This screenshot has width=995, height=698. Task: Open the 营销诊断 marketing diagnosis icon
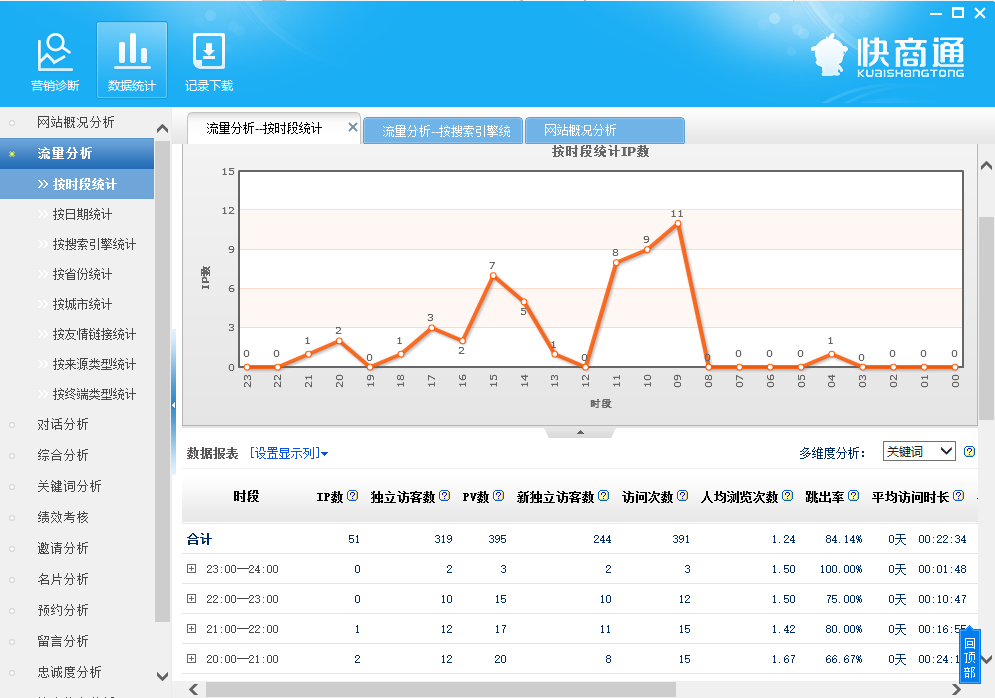coord(54,61)
